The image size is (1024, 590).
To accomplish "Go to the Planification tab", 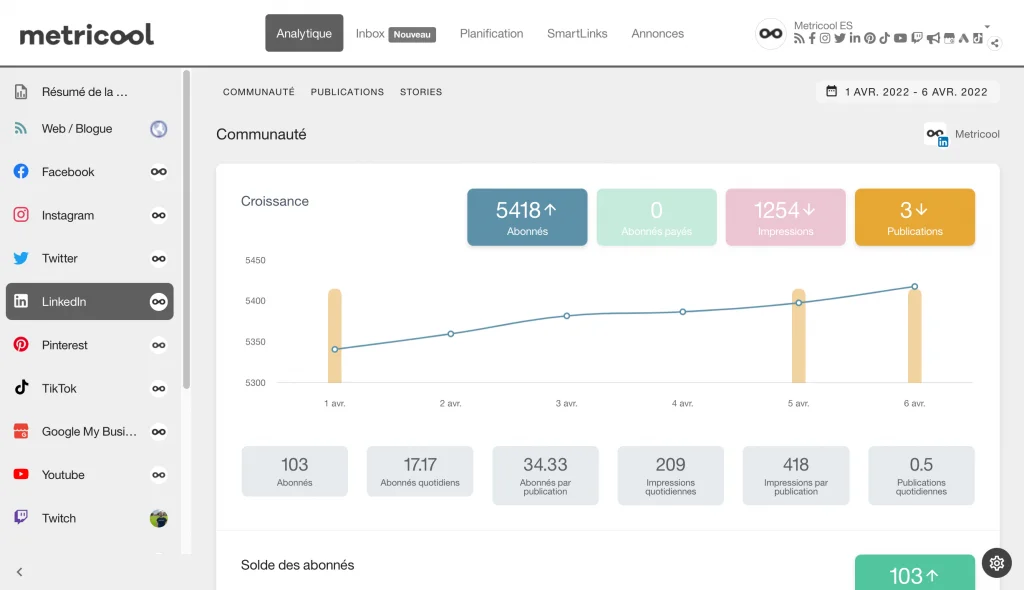I will (x=491, y=33).
